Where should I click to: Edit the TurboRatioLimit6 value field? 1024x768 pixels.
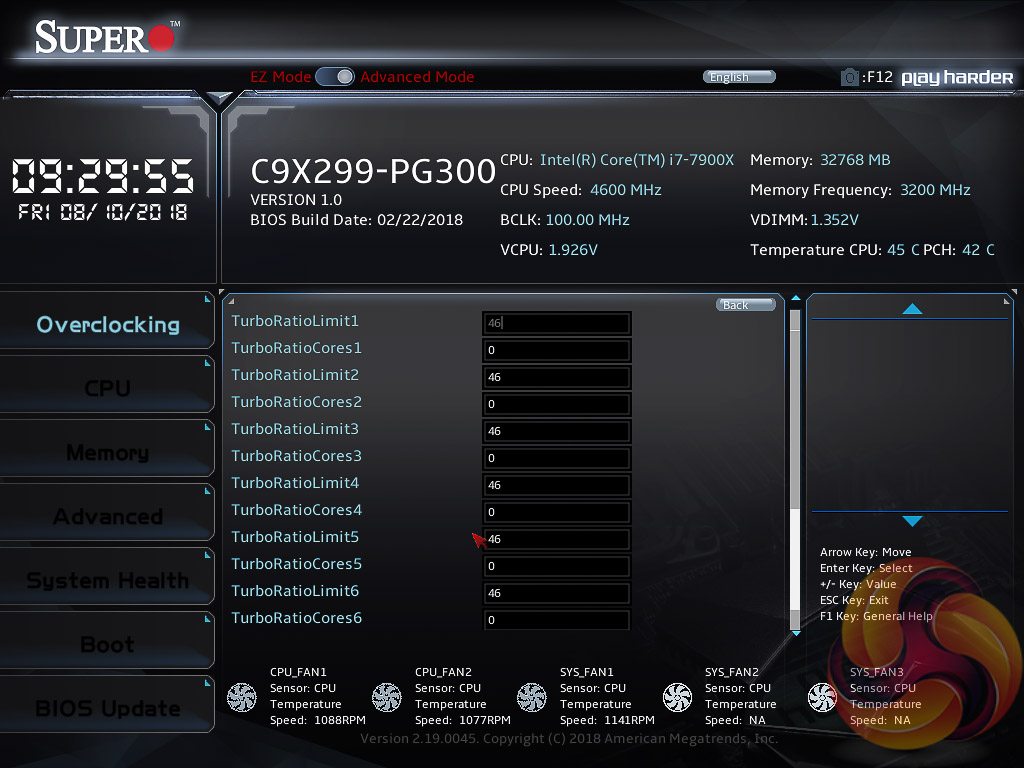tap(556, 593)
